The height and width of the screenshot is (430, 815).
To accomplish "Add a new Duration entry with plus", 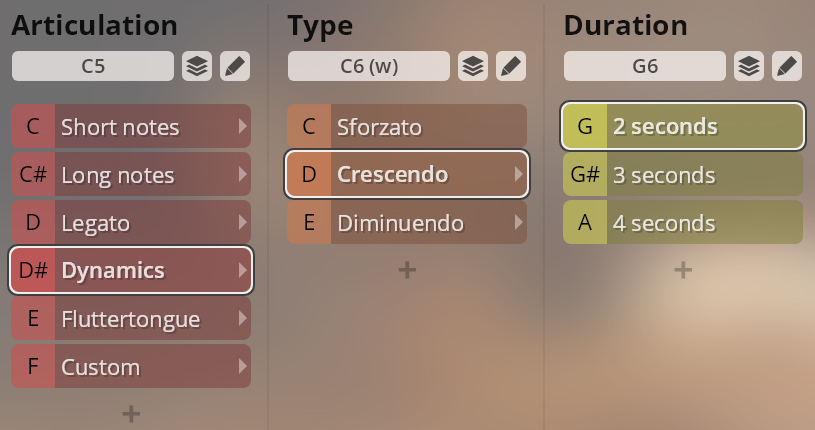I will click(x=683, y=269).
